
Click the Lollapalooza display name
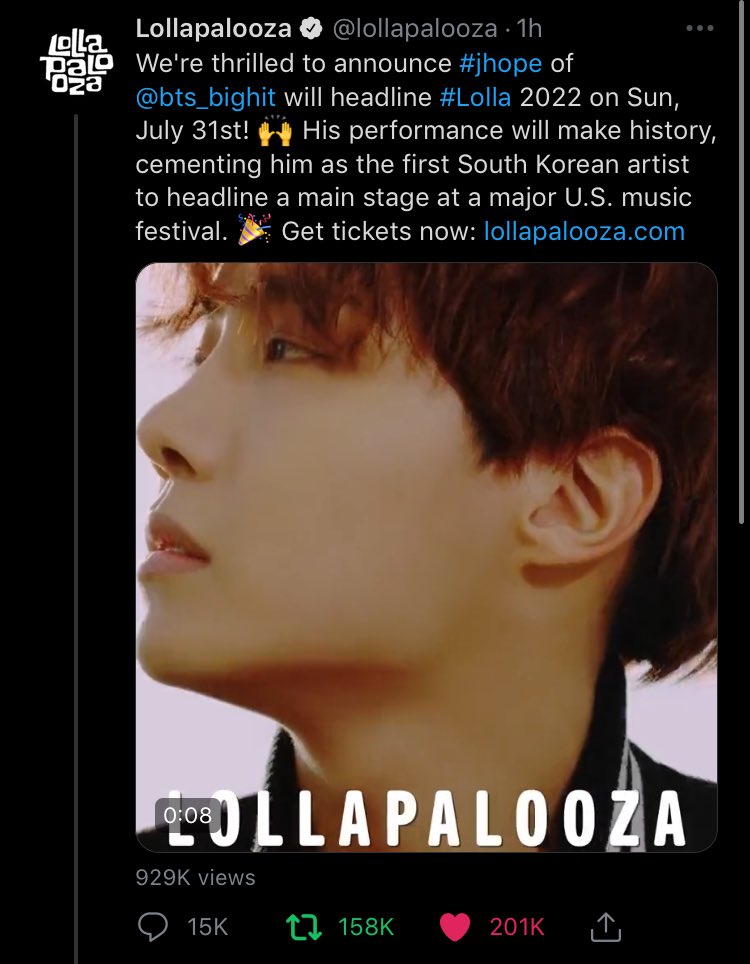click(x=213, y=28)
